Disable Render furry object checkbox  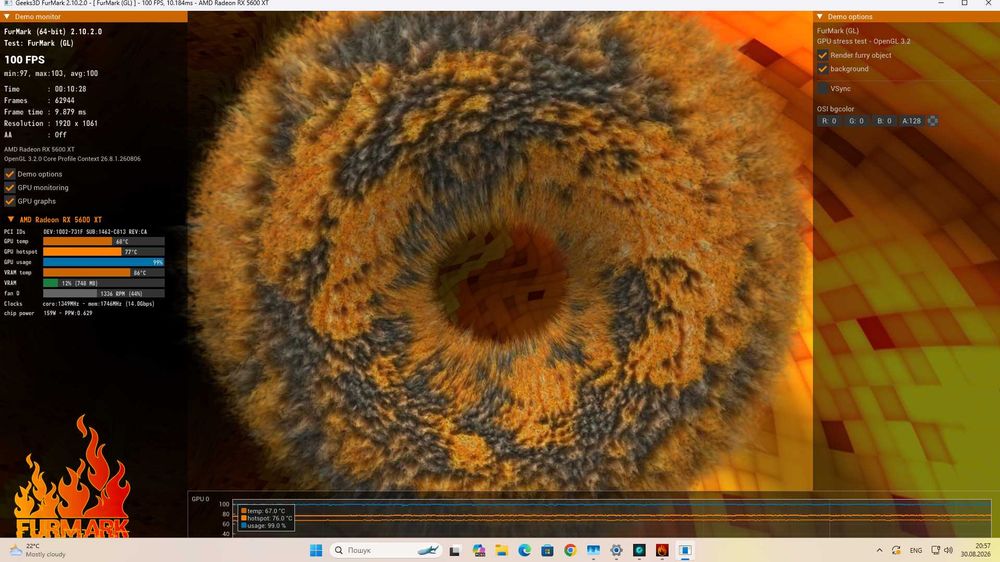(823, 55)
